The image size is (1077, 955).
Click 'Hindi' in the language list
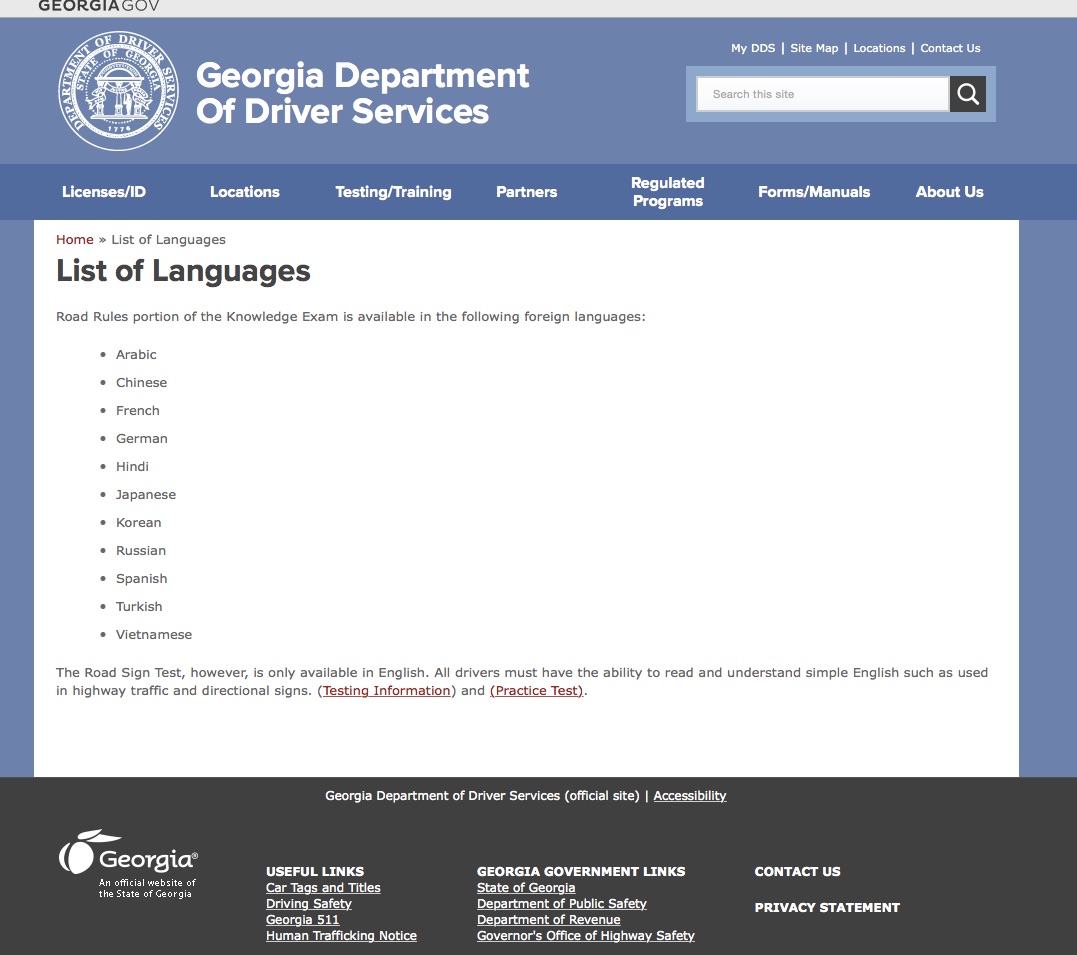[x=132, y=467]
